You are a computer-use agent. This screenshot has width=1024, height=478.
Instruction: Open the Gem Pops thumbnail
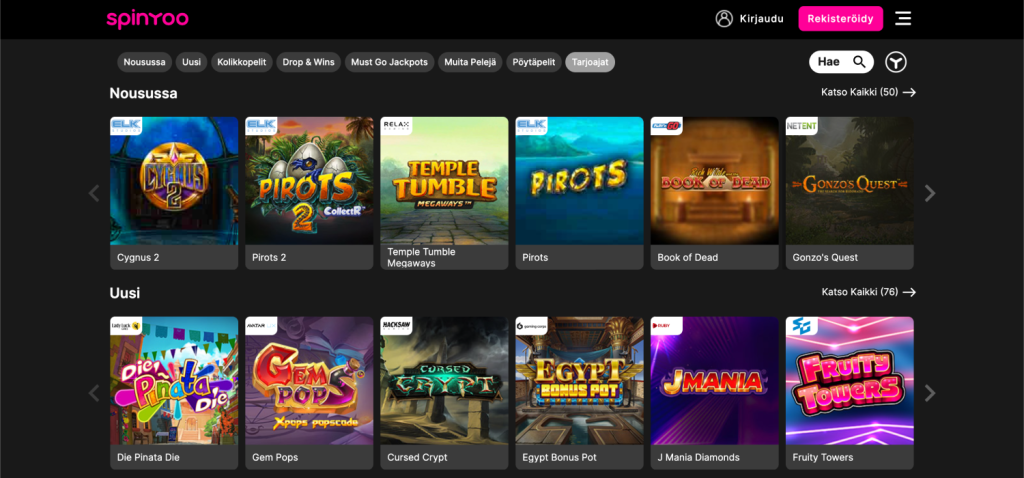[310, 381]
